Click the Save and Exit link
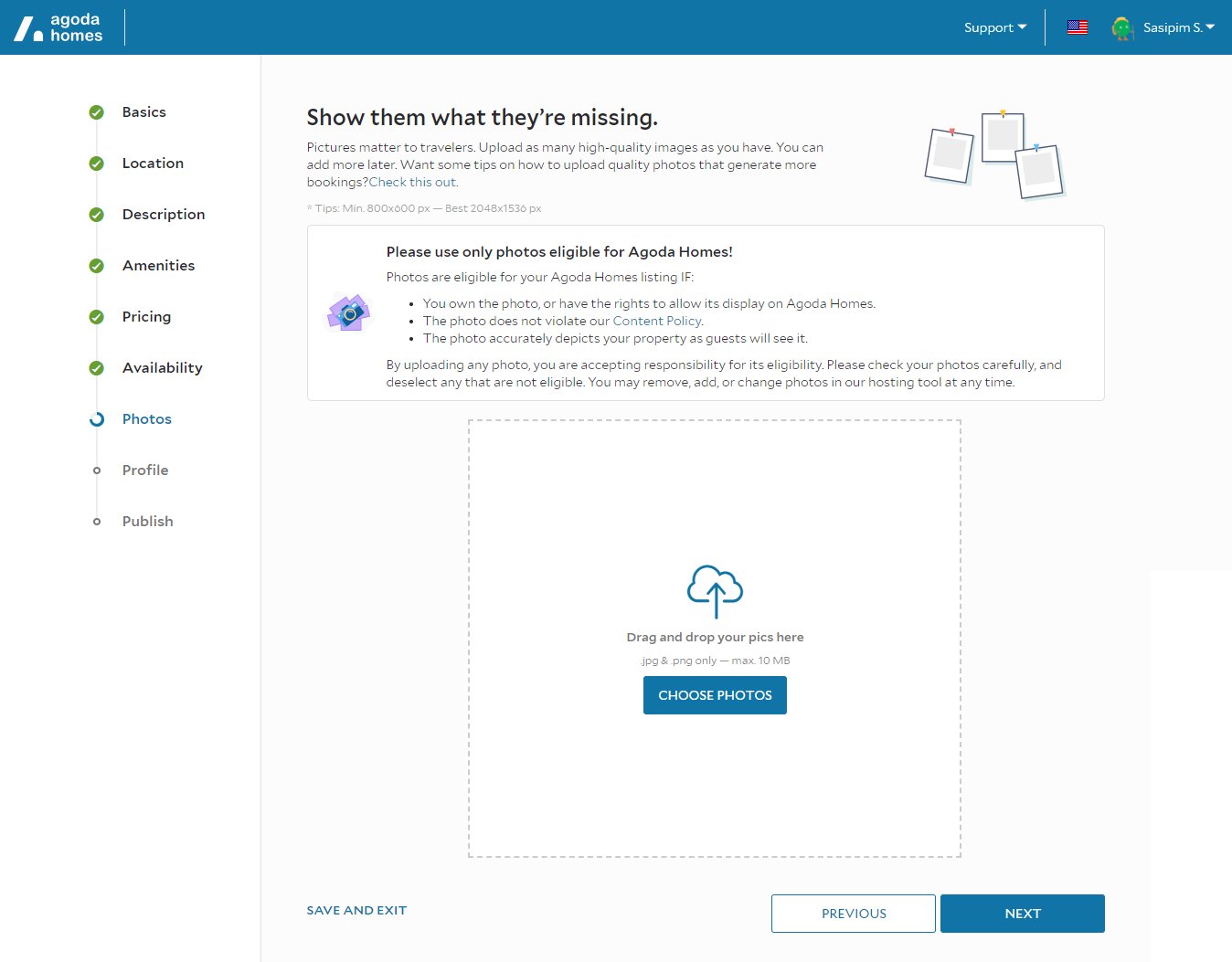 (x=356, y=911)
